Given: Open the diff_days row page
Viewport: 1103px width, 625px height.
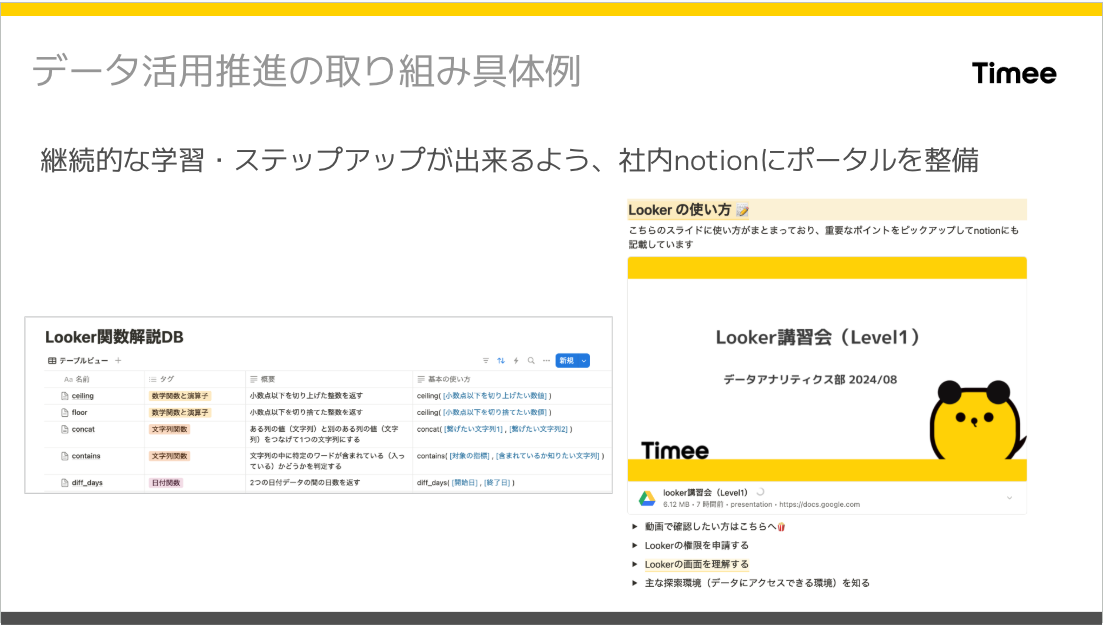Looking at the screenshot, I should point(87,483).
